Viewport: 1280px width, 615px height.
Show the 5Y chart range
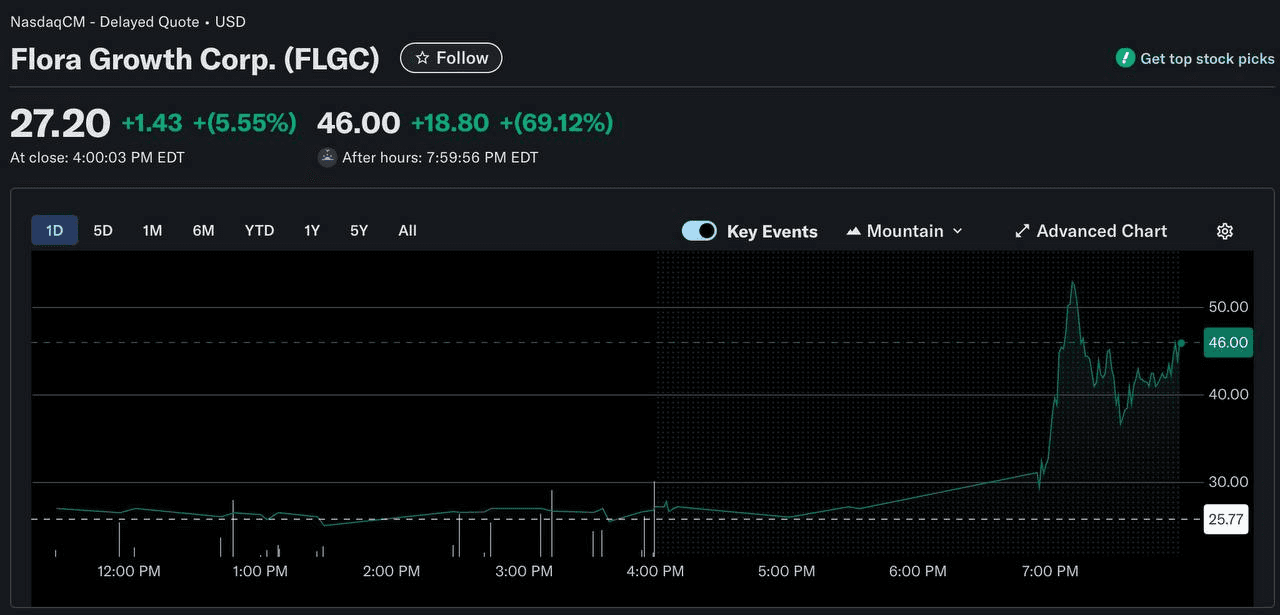pos(359,231)
